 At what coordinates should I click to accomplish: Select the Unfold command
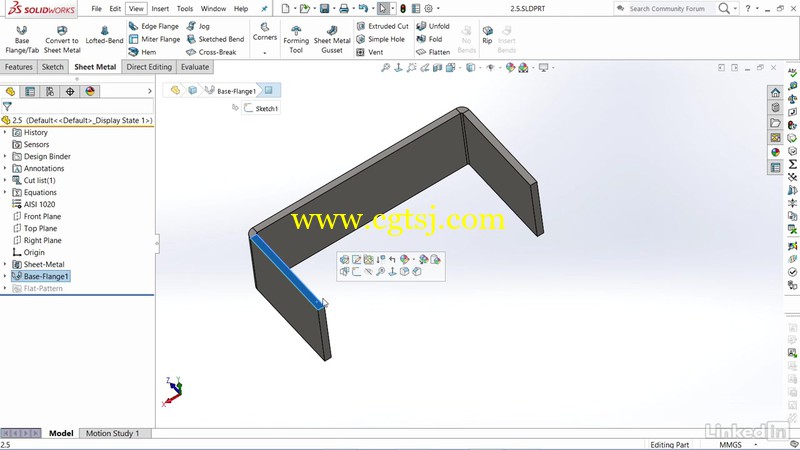[433, 26]
